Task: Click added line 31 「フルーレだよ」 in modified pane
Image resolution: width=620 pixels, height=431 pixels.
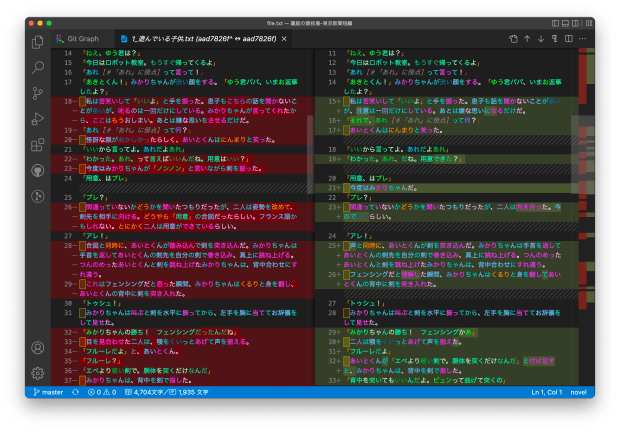Action: click(368, 352)
